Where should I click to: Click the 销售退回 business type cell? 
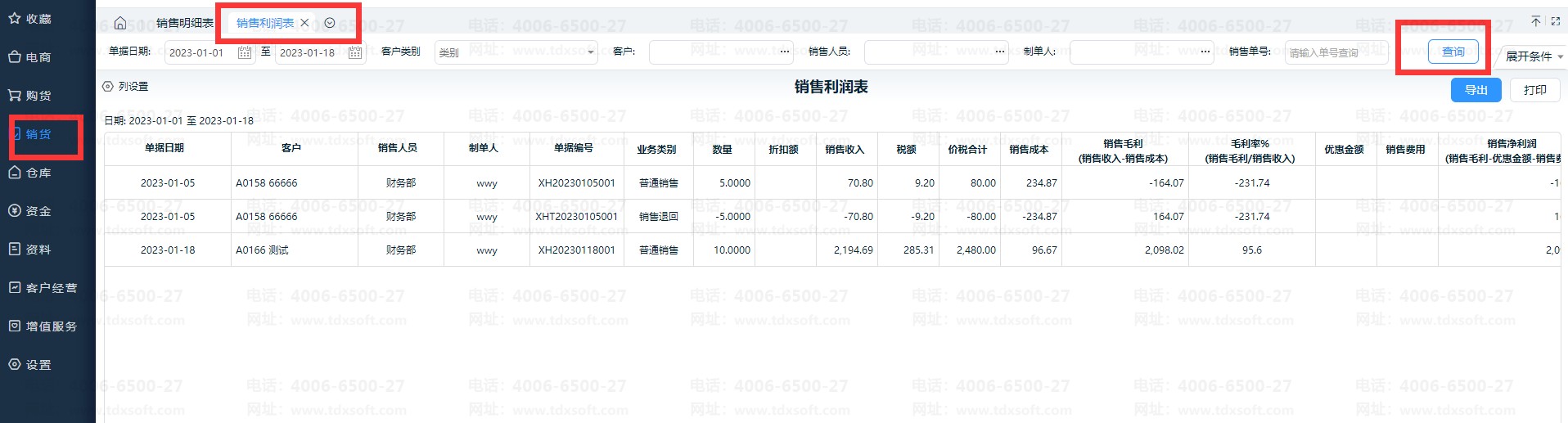659,217
